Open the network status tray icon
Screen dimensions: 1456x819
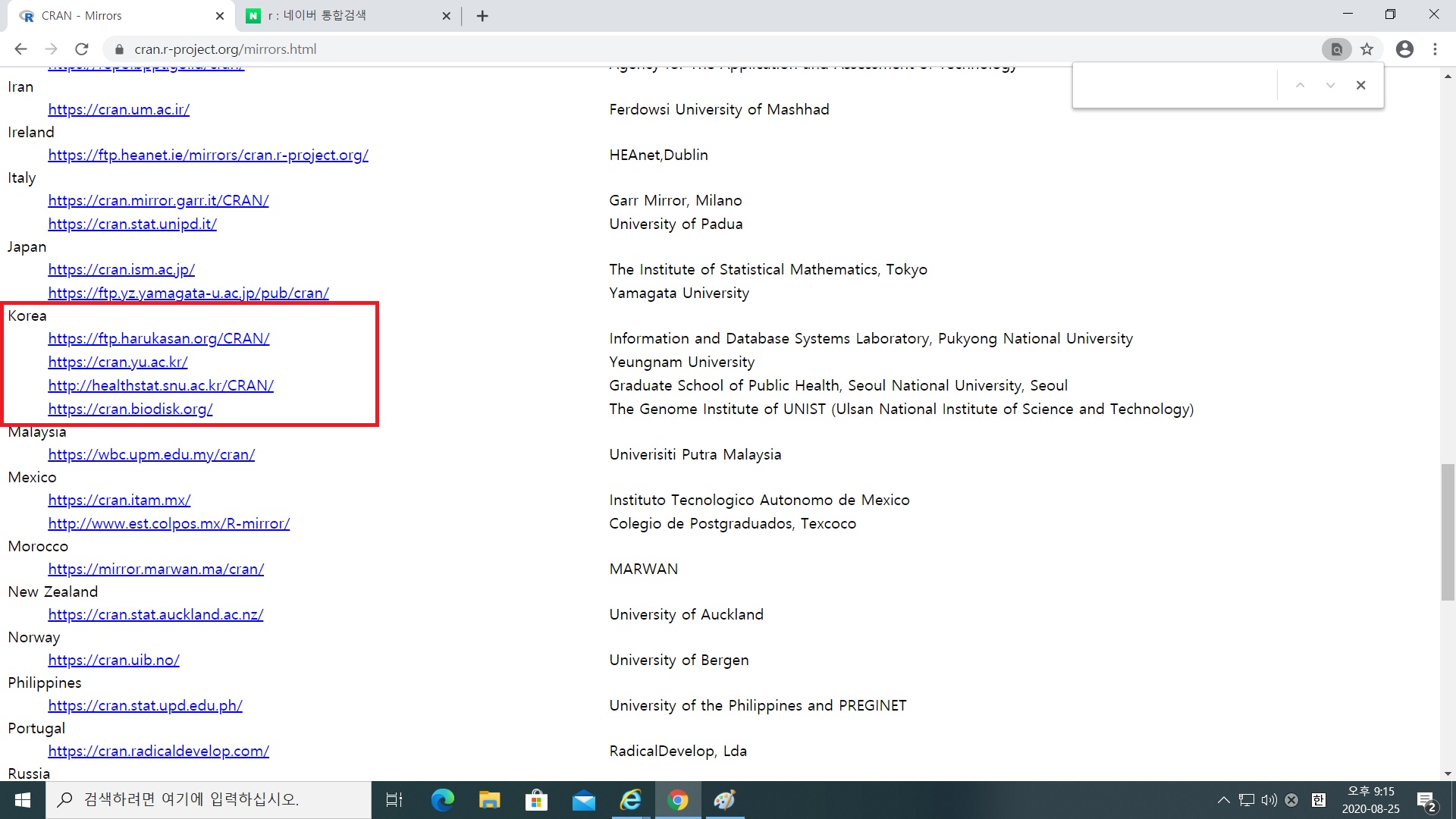(x=1247, y=800)
